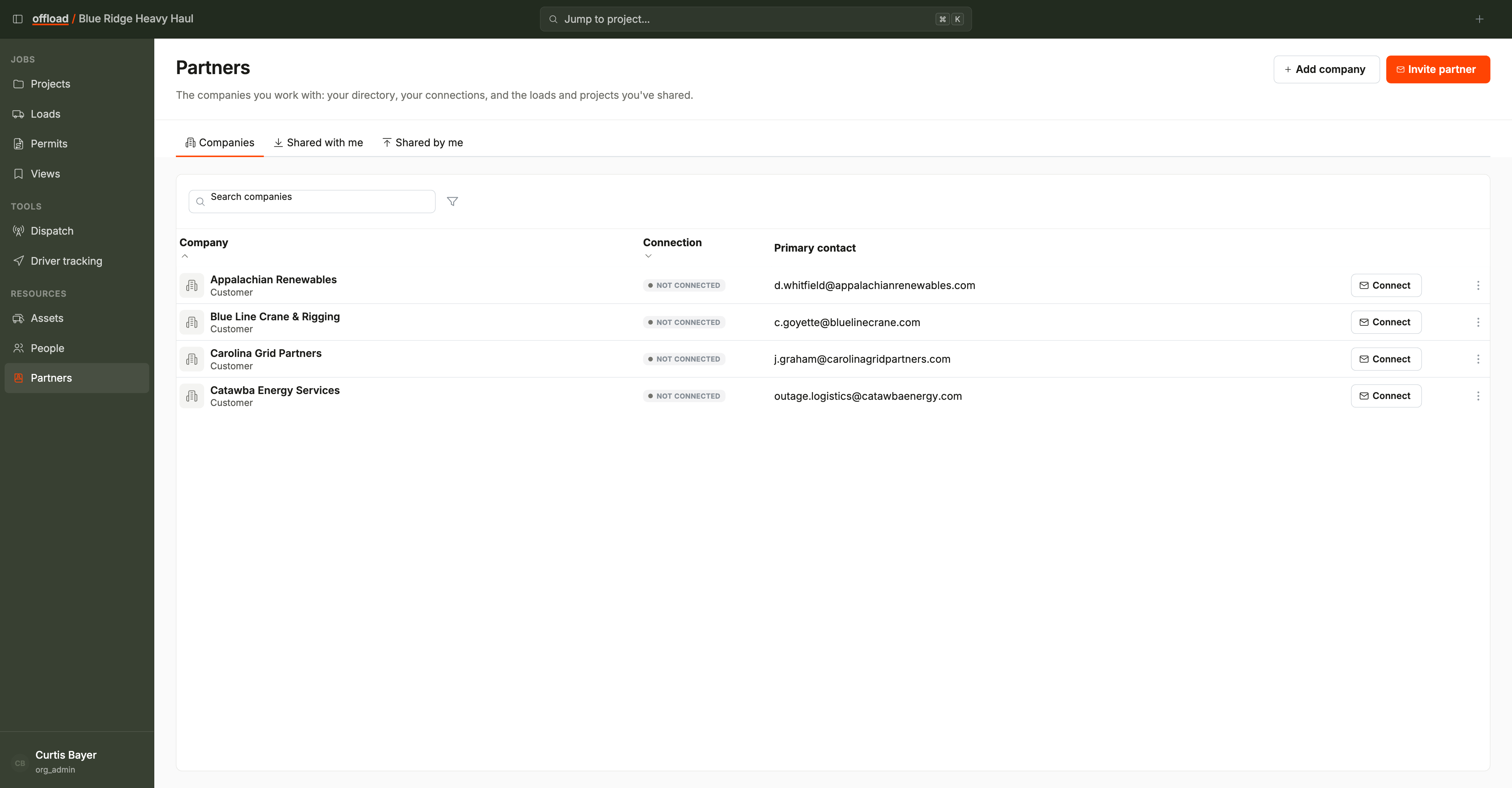Click the plus icon in top bar
The height and width of the screenshot is (788, 1512).
pos(1479,19)
